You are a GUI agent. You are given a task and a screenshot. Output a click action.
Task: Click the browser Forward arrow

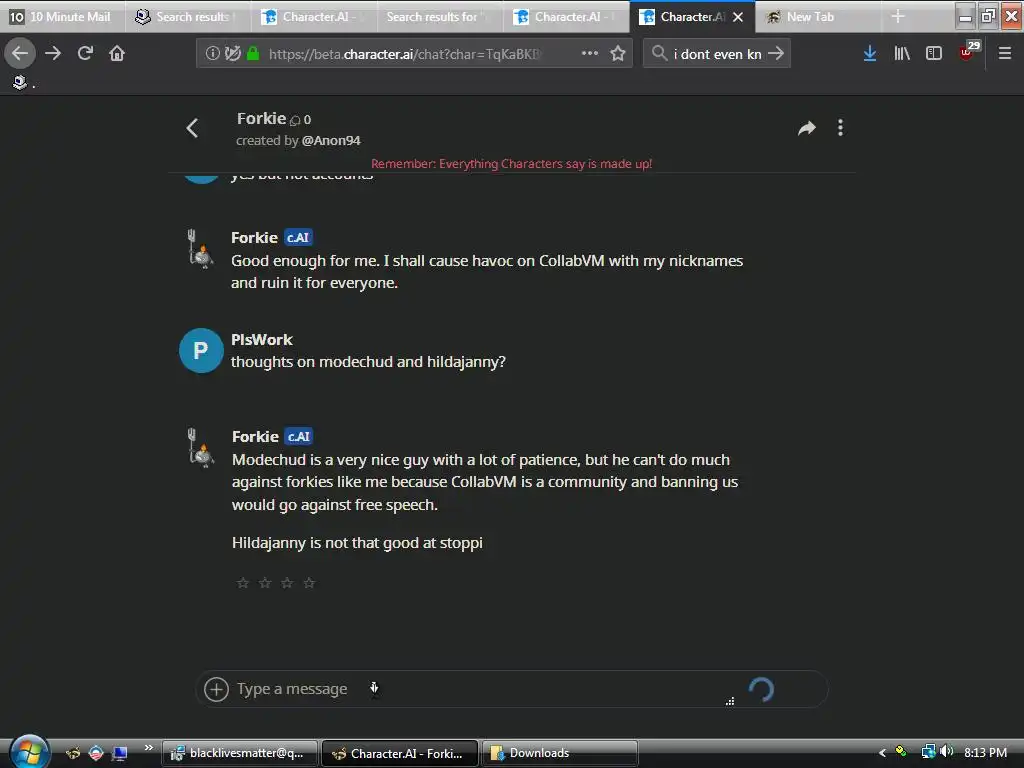[53, 54]
